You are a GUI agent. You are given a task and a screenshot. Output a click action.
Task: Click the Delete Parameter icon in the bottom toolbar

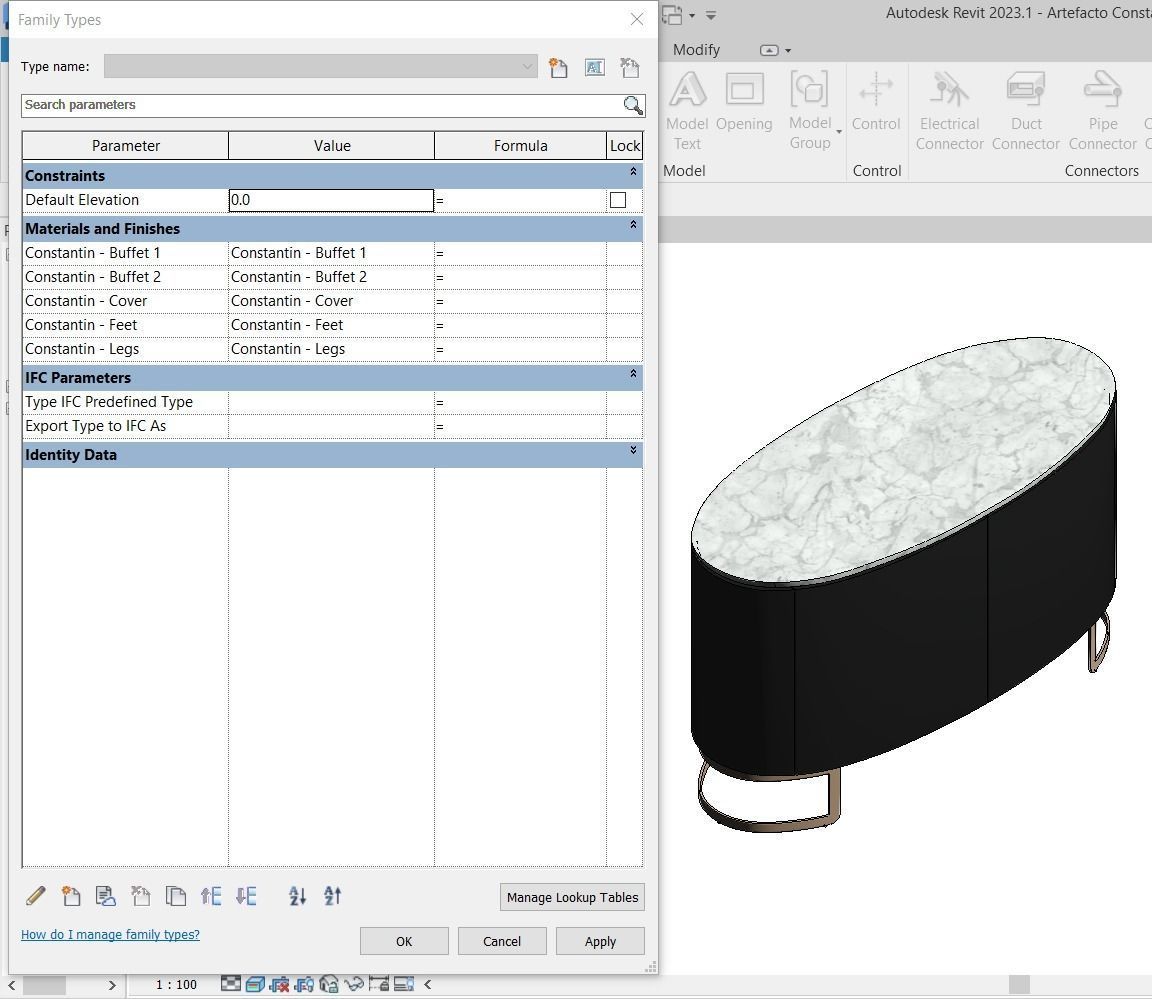coord(140,895)
